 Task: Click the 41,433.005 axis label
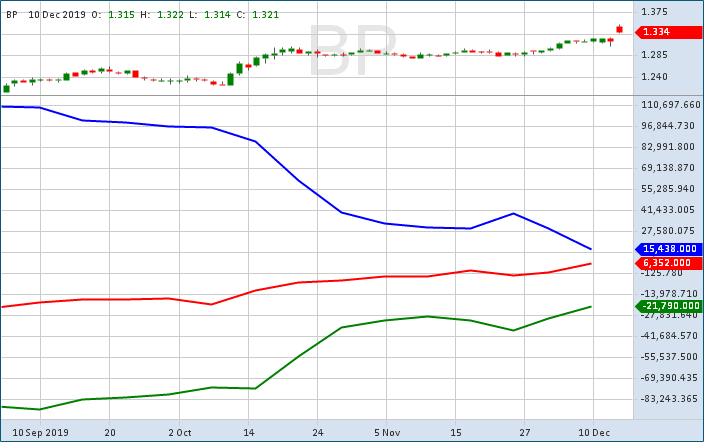668,210
